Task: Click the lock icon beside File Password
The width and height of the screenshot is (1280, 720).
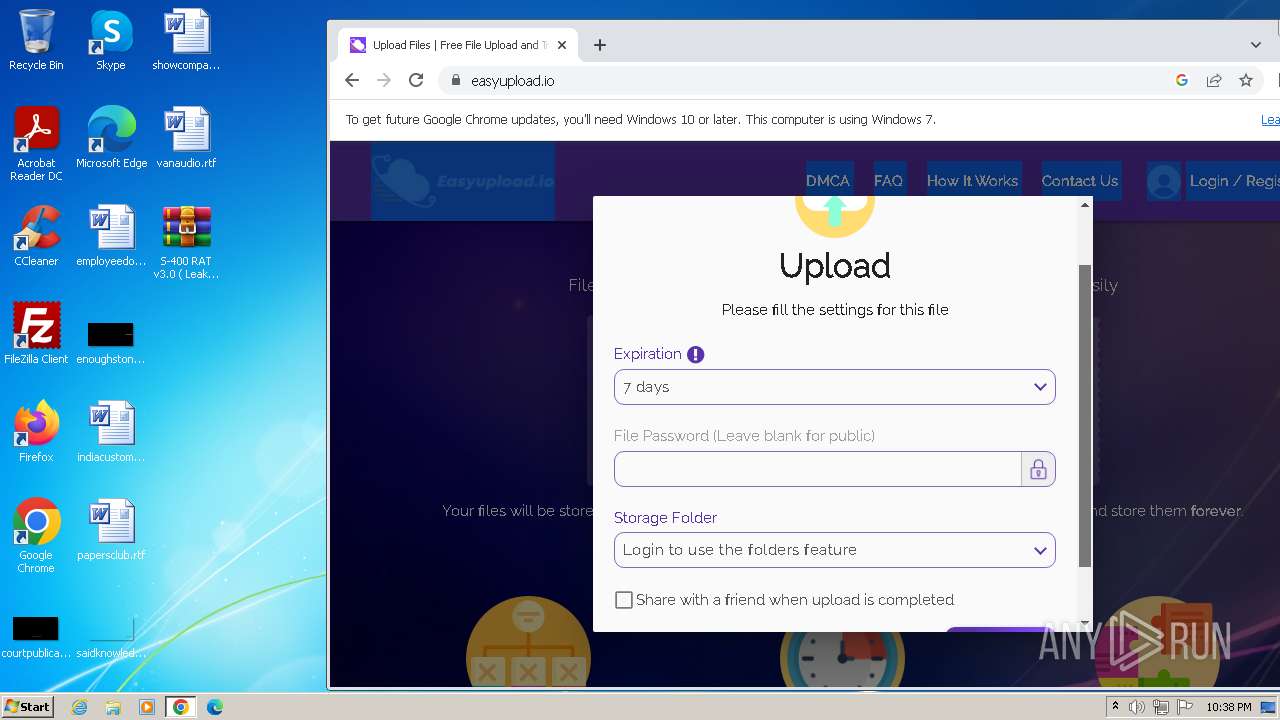Action: 1038,469
